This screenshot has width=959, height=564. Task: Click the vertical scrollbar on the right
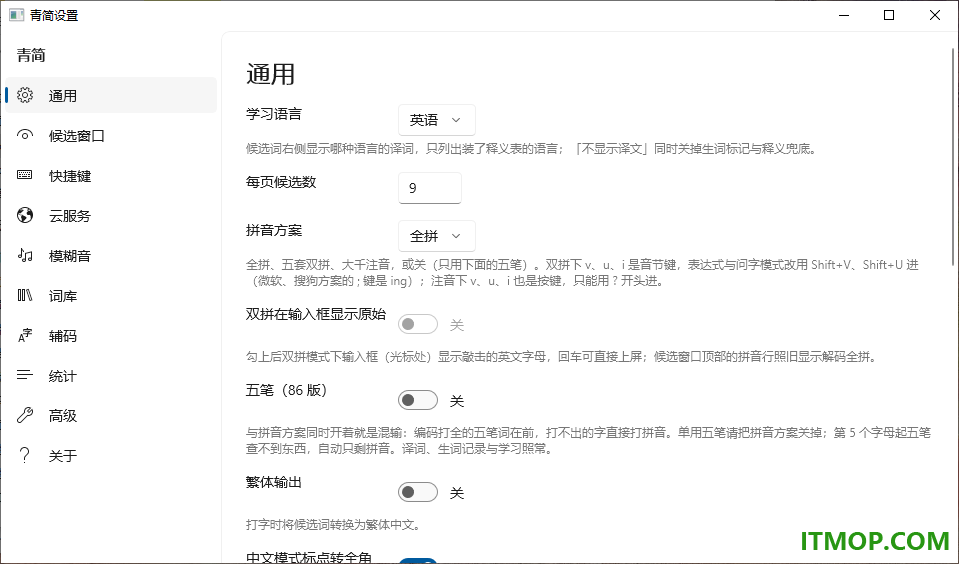pos(953,158)
